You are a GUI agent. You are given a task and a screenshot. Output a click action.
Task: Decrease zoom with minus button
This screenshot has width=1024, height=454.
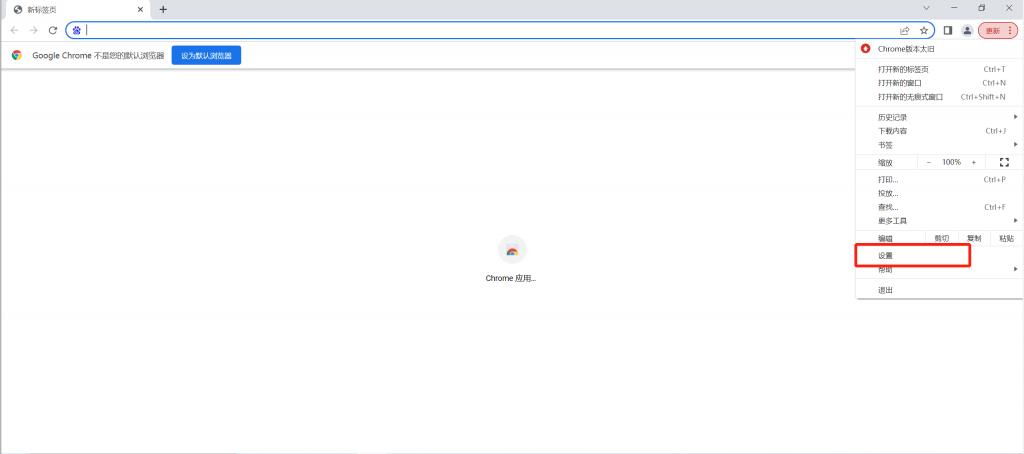(x=929, y=162)
